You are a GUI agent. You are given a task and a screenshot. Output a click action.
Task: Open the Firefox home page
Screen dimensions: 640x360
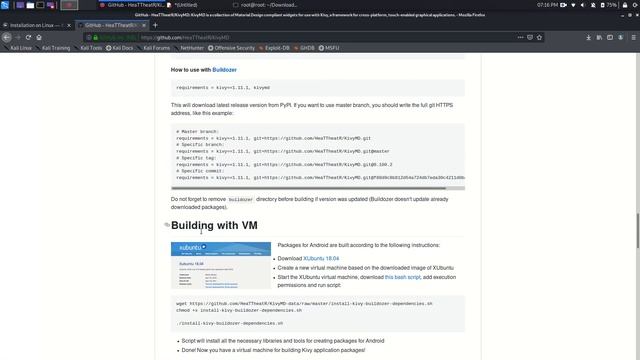click(39, 37)
